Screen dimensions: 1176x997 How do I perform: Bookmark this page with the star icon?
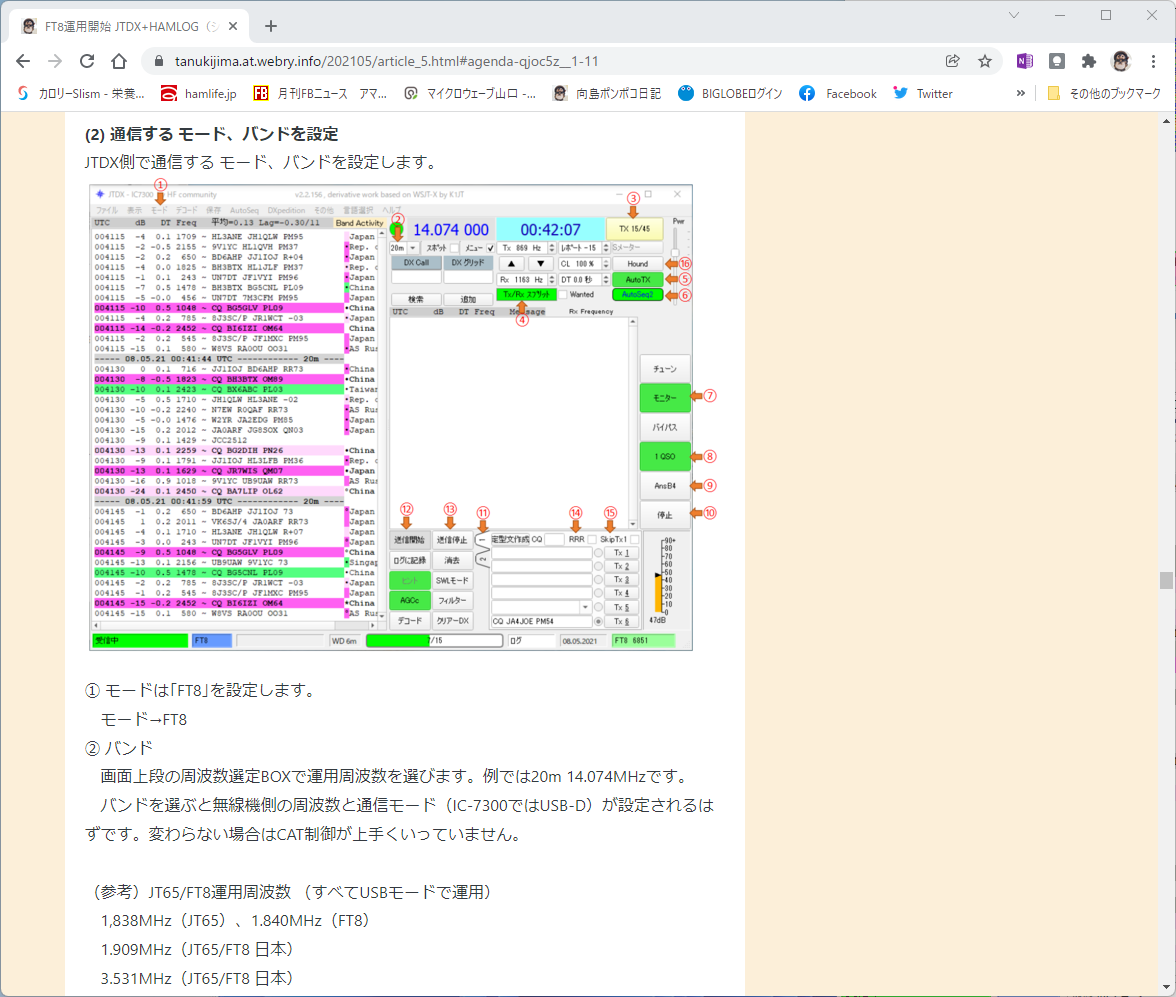(985, 62)
